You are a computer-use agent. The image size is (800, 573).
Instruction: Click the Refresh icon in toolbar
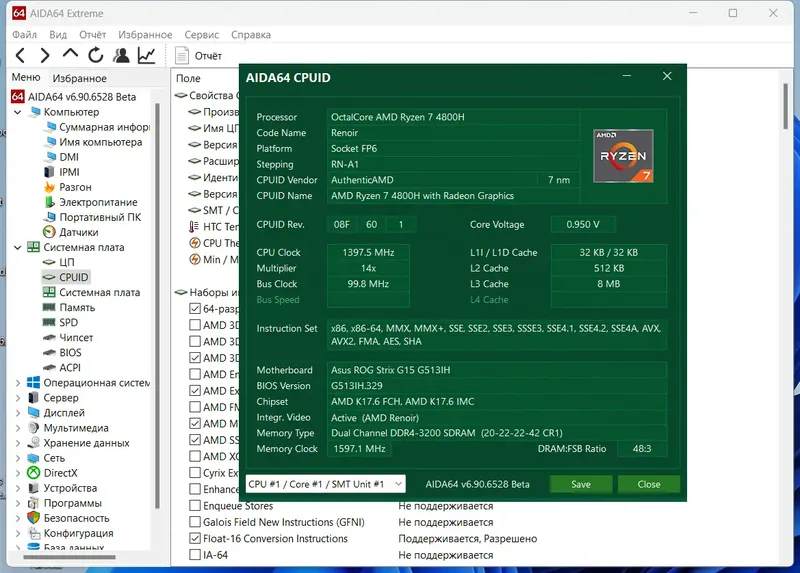click(x=96, y=56)
